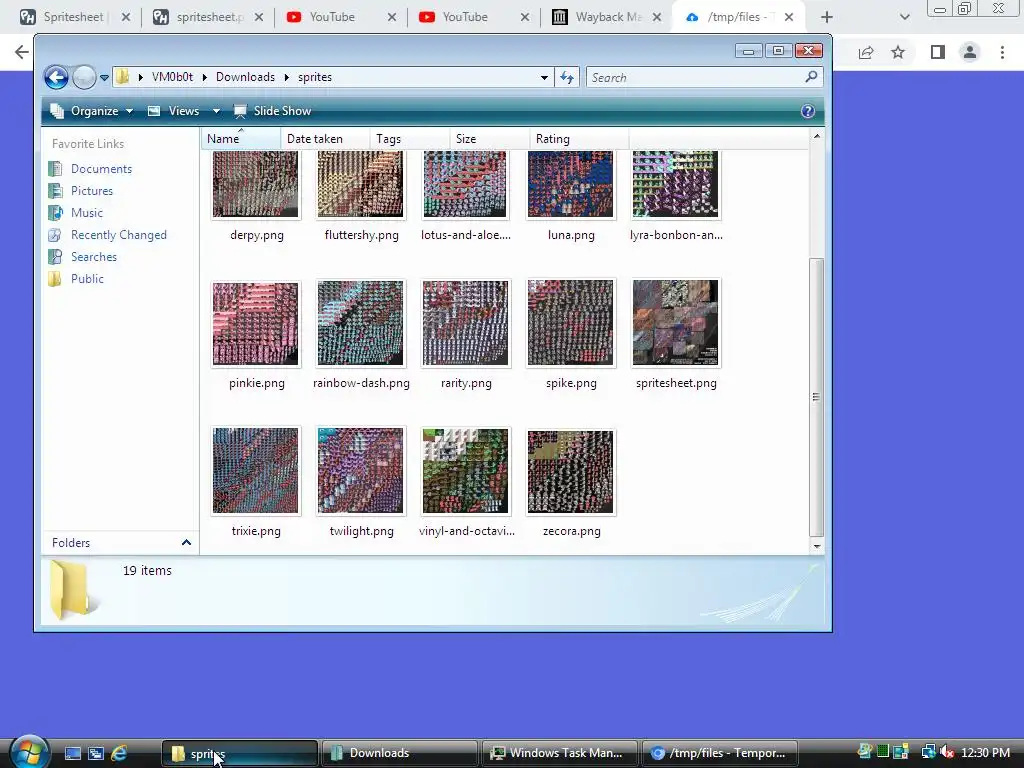This screenshot has height=768, width=1024.
Task: Navigate to Downloads in the breadcrumb
Action: coord(246,77)
